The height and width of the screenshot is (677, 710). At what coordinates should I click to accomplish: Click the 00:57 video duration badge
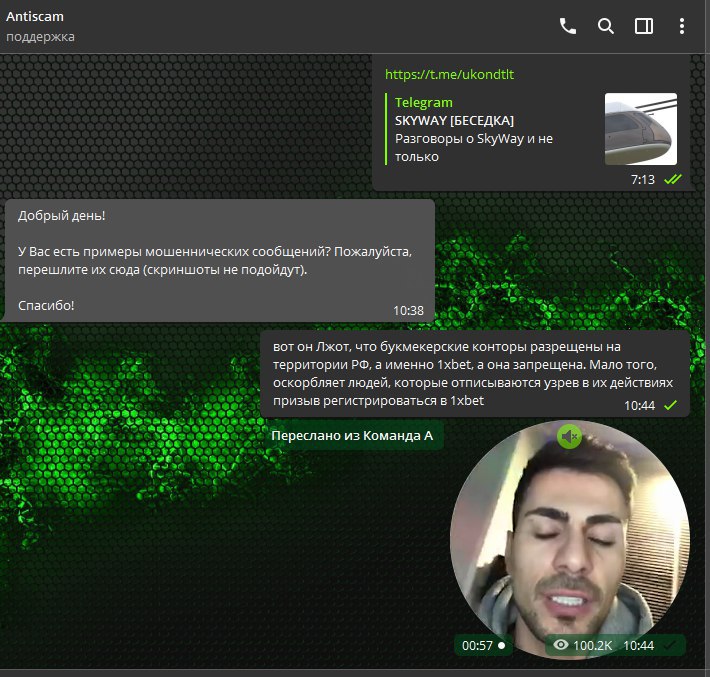pyautogui.click(x=483, y=645)
